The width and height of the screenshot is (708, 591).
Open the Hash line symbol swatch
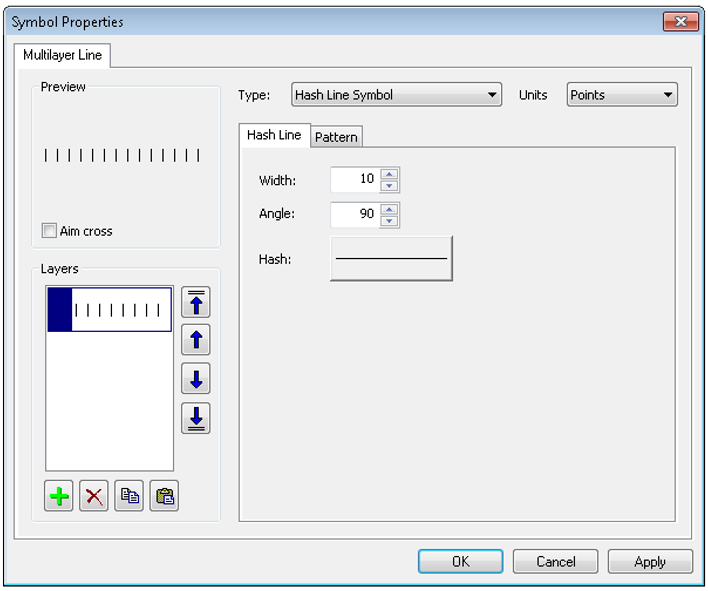pos(391,259)
